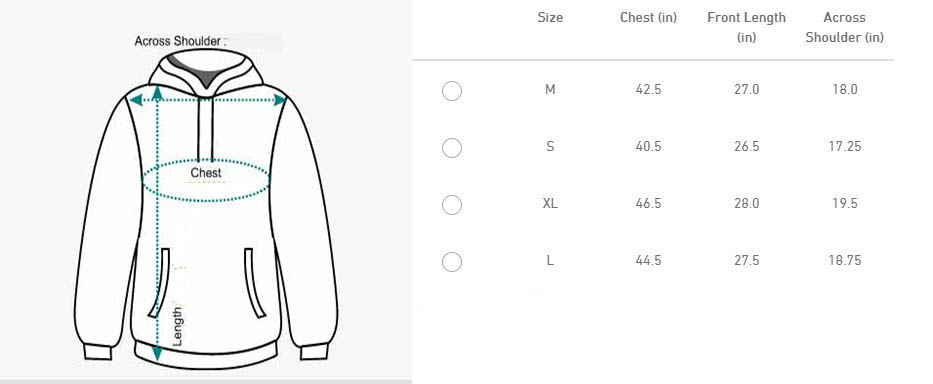Image resolution: width=933 pixels, height=384 pixels.
Task: Click the vertical Length label on the diagram
Action: [x=178, y=326]
